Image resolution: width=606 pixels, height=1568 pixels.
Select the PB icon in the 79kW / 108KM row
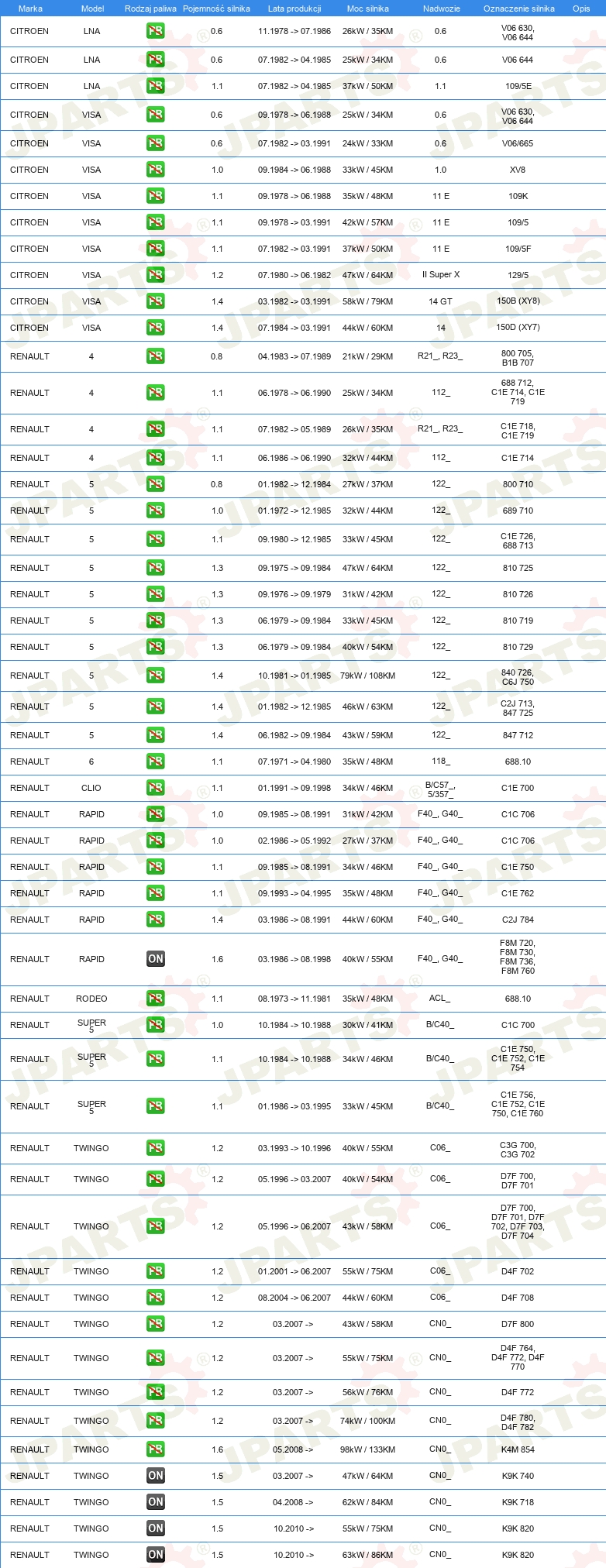155,676
